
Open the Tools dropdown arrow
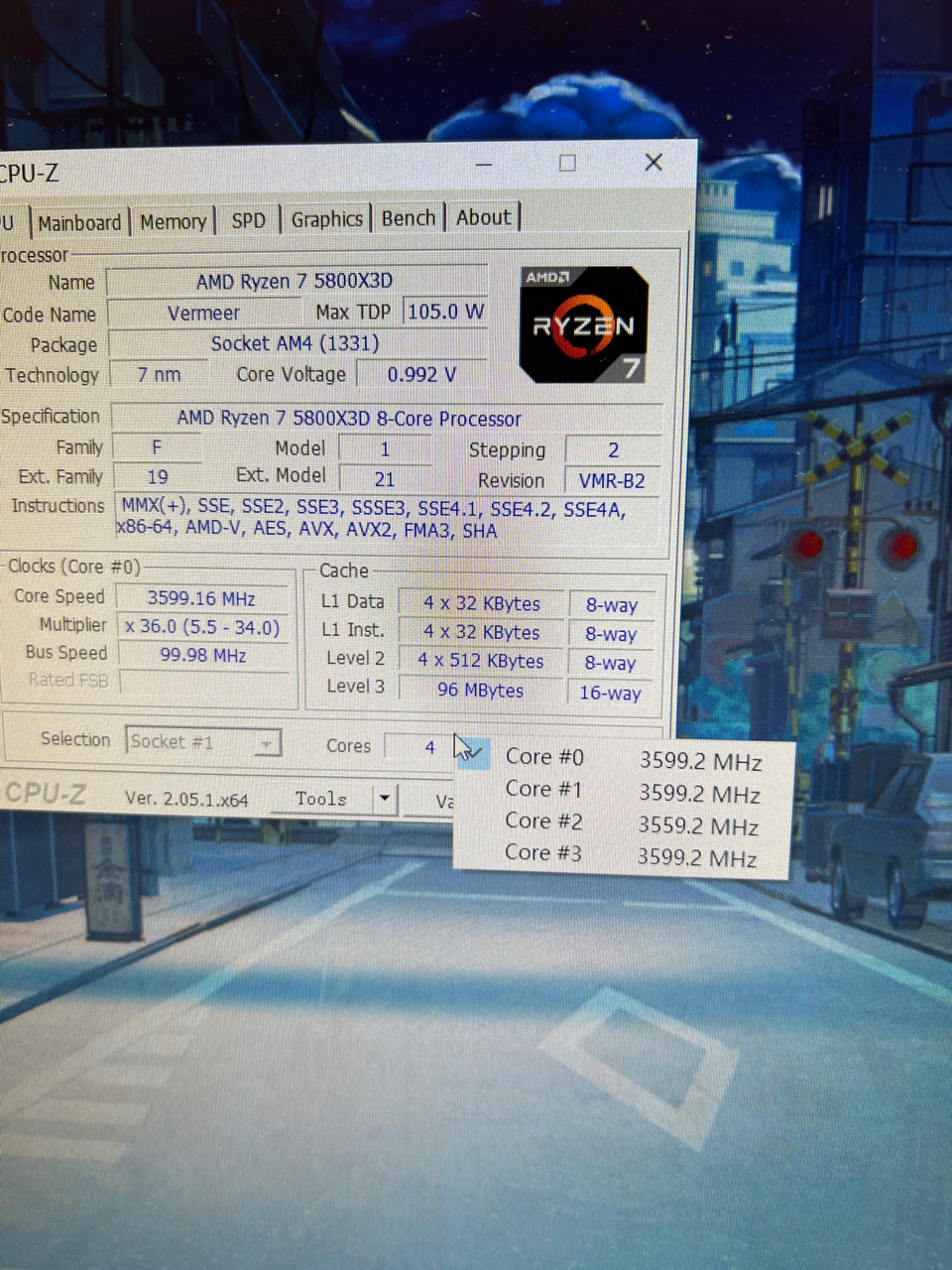tap(383, 799)
